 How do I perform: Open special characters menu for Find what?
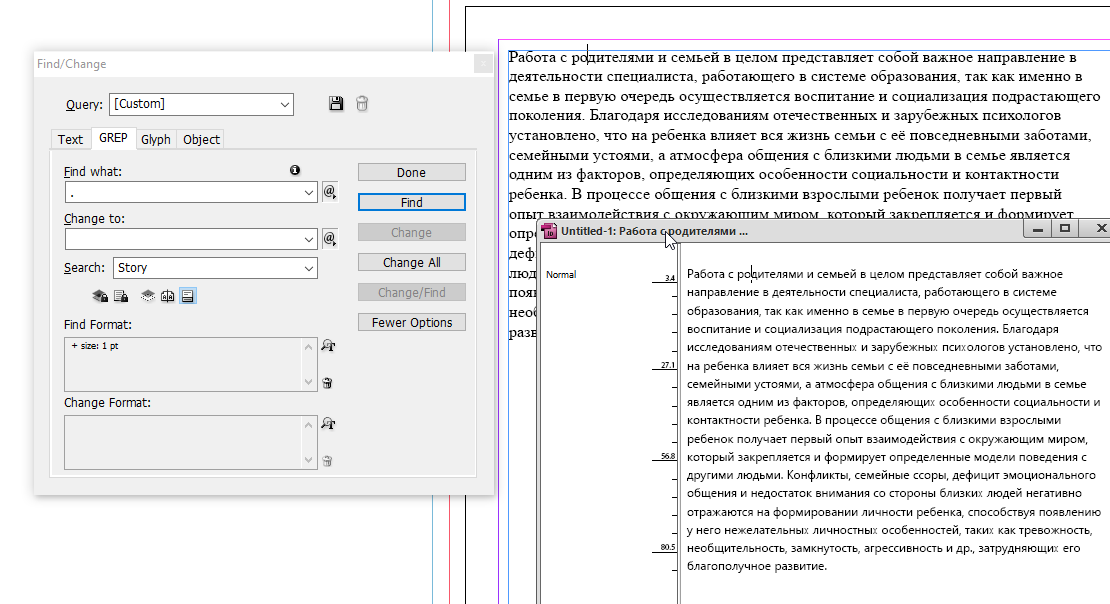coord(330,192)
